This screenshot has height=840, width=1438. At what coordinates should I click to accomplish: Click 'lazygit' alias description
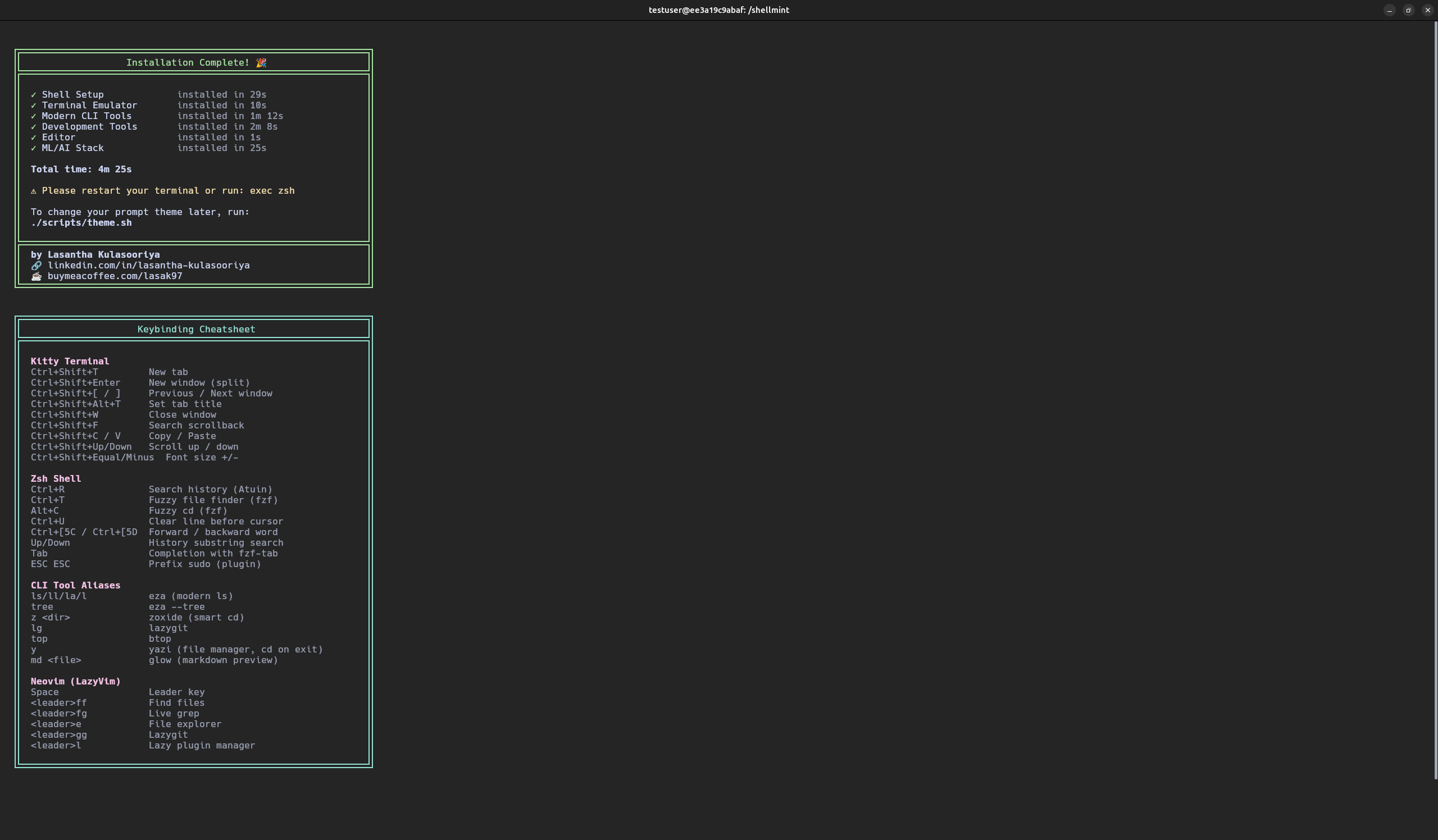click(169, 628)
